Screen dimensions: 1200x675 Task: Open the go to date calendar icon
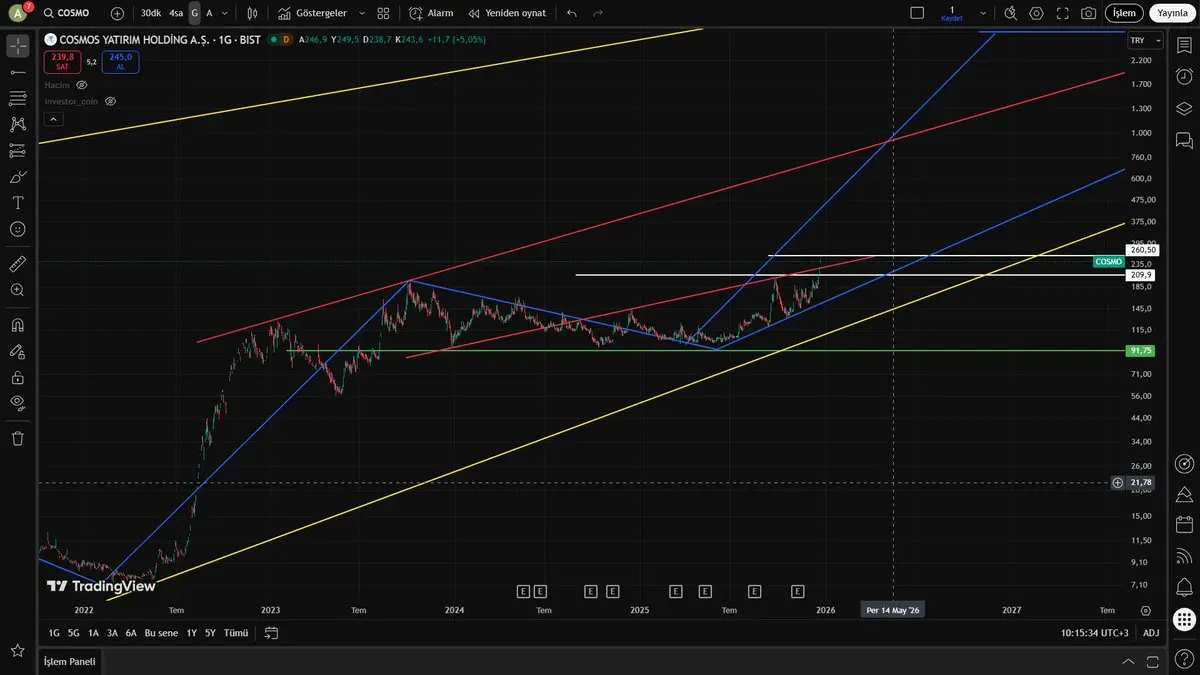point(271,633)
